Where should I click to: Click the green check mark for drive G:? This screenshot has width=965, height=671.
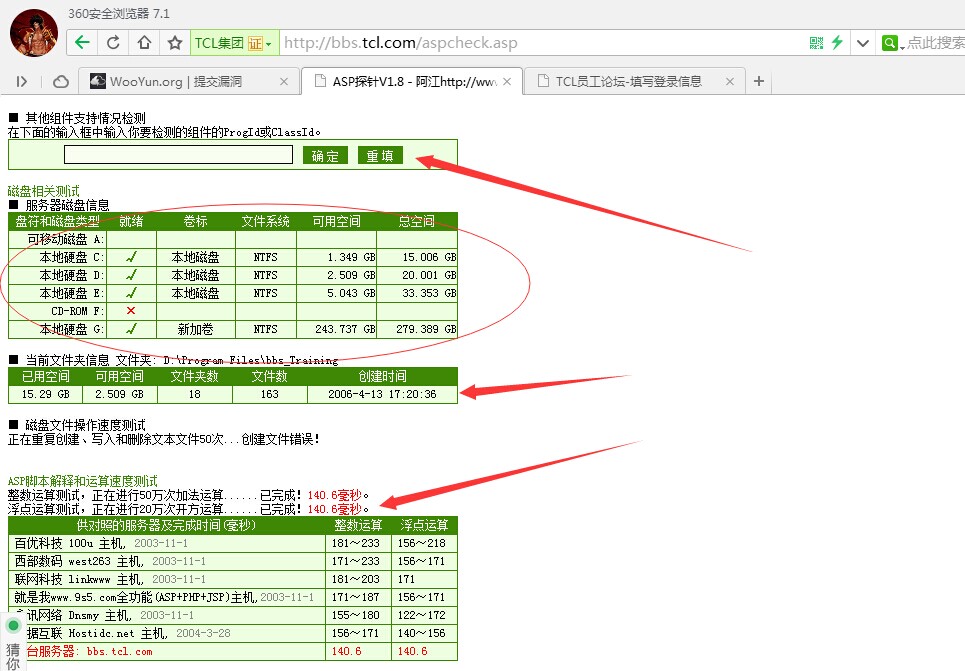click(131, 329)
